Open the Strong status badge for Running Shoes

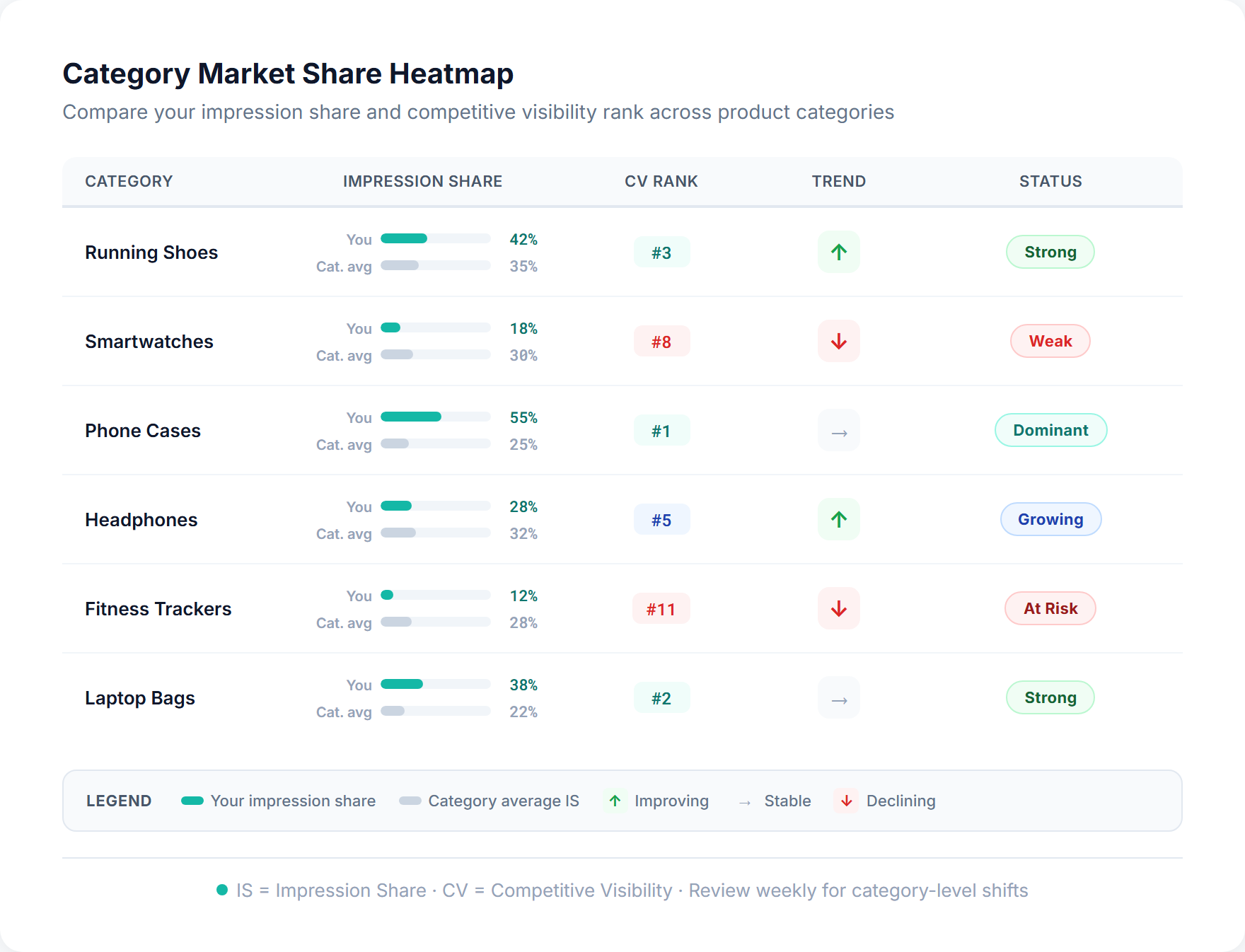(x=1050, y=252)
